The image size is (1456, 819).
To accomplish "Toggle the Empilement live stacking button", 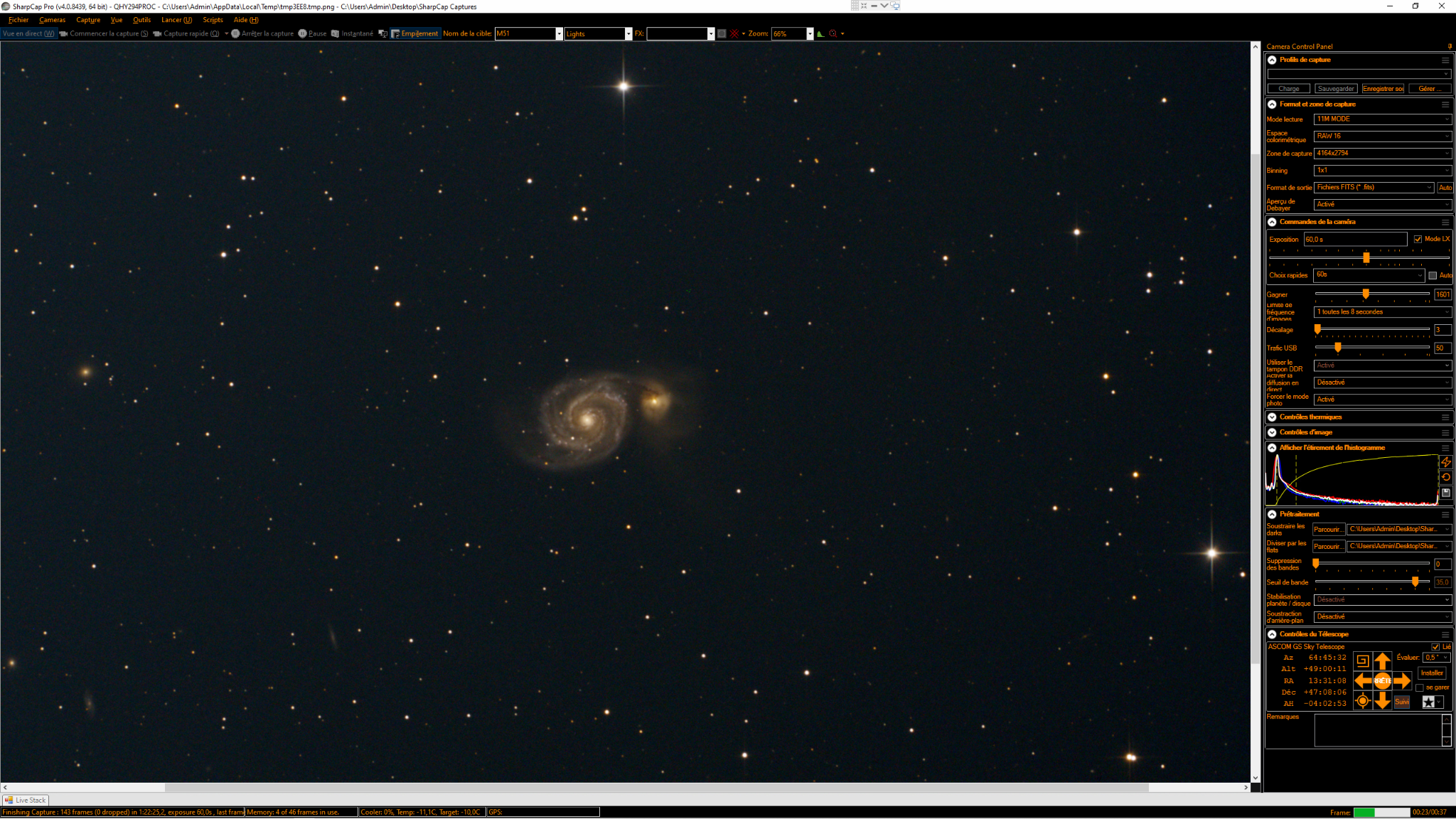I will 414,33.
